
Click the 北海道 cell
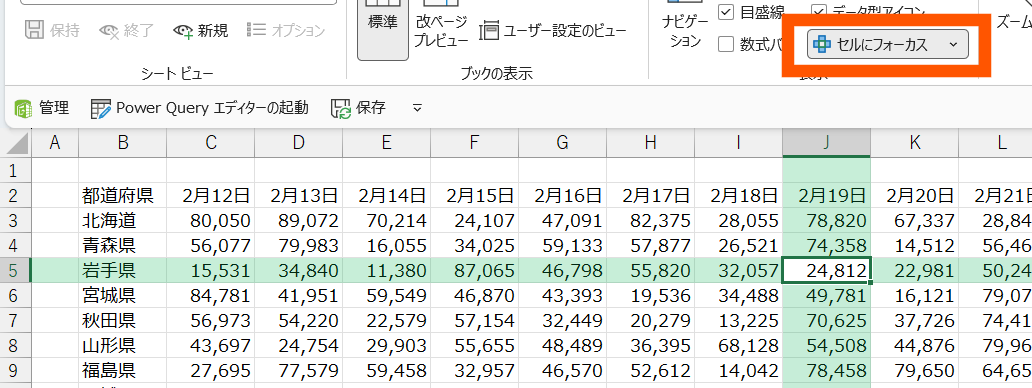click(122, 220)
